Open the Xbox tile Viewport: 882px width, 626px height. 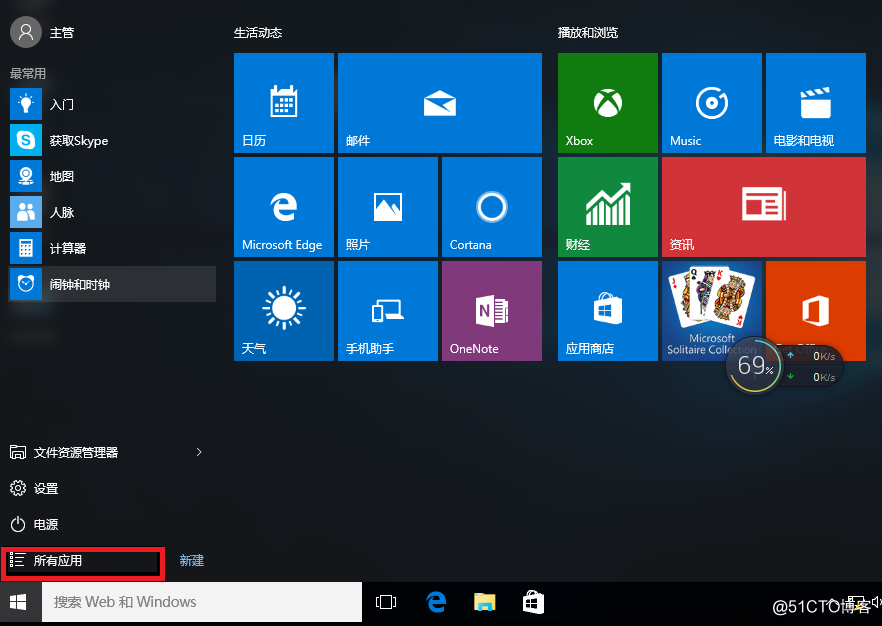click(x=608, y=103)
